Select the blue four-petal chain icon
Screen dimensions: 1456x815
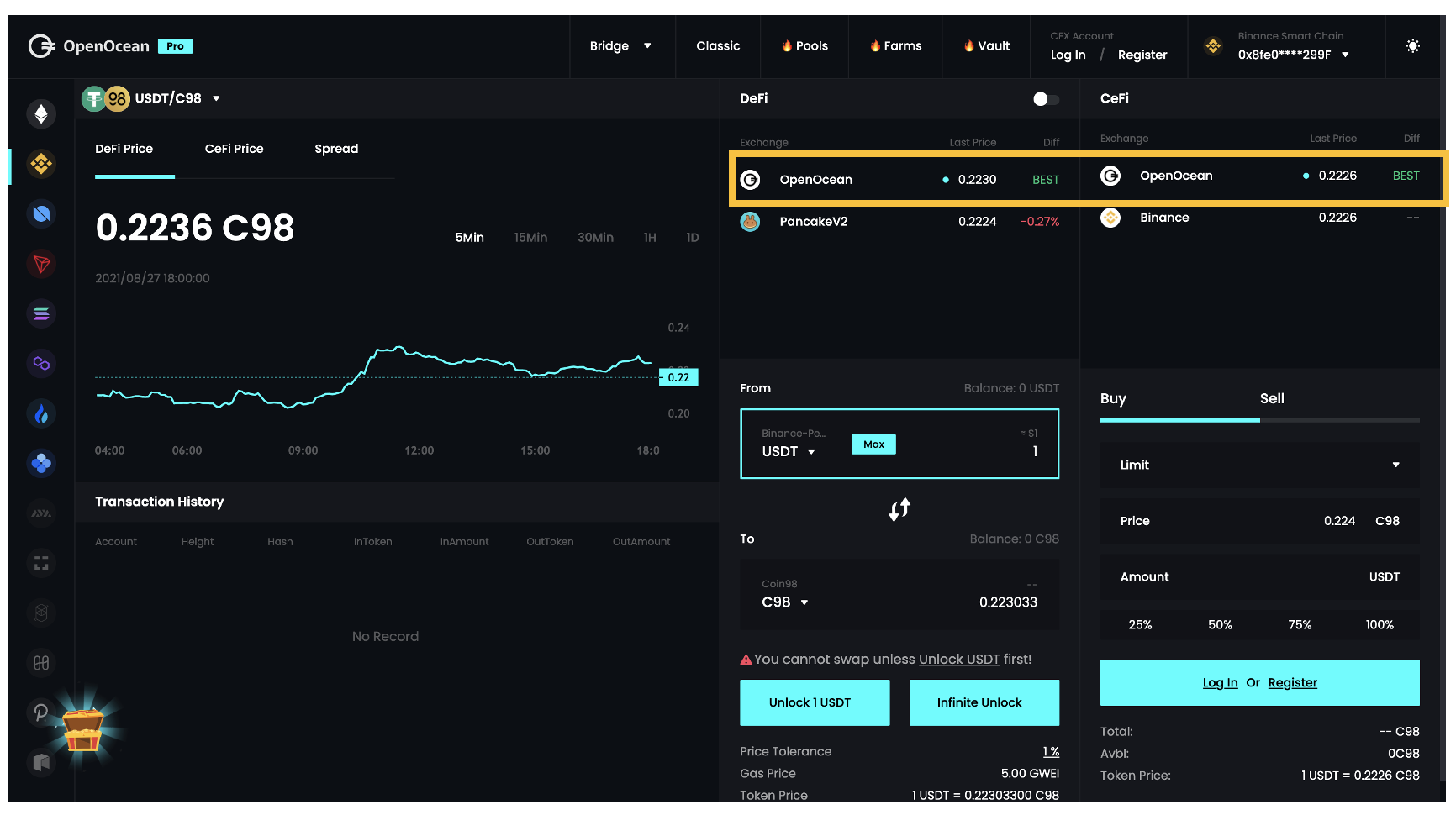pyautogui.click(x=41, y=463)
